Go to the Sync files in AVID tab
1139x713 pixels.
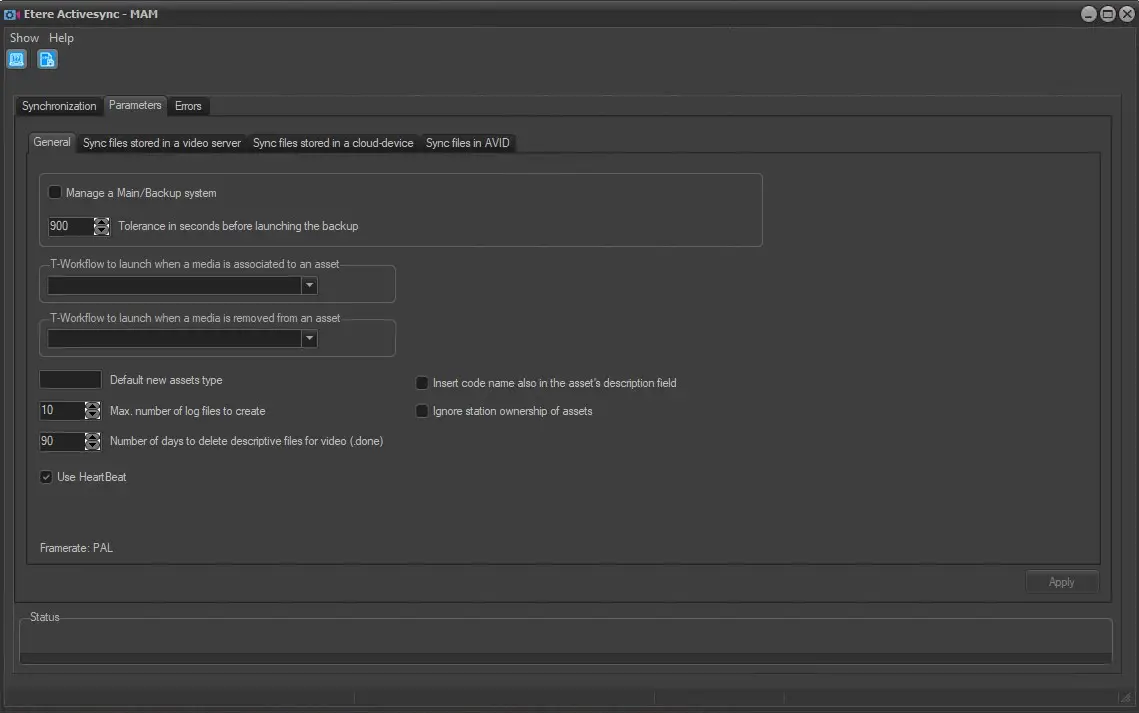pos(467,143)
